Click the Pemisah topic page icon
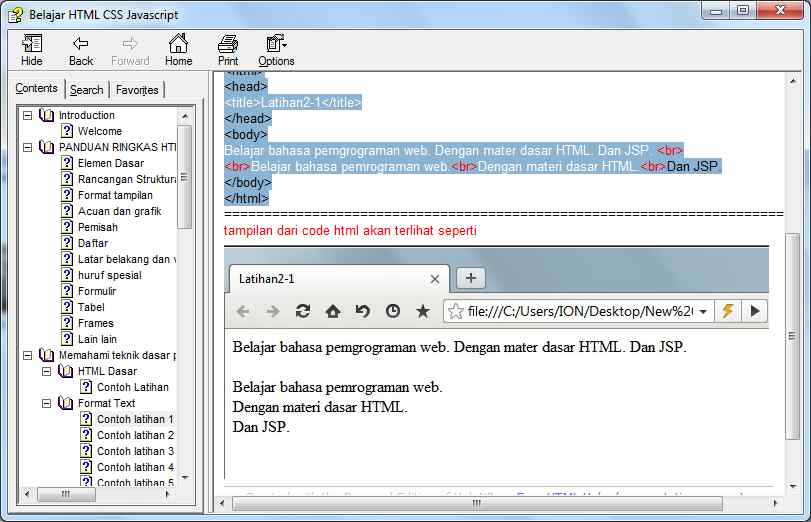This screenshot has width=811, height=522. 67,227
